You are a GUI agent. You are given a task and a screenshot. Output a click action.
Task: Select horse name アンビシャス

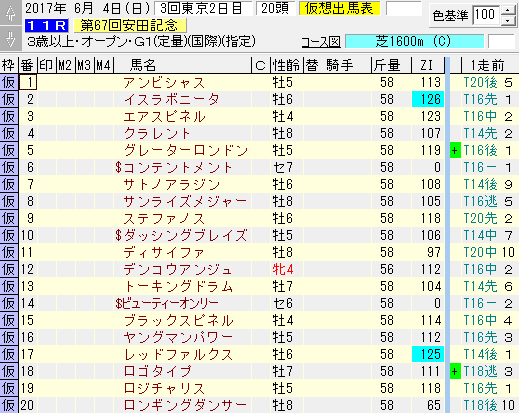pos(164,83)
